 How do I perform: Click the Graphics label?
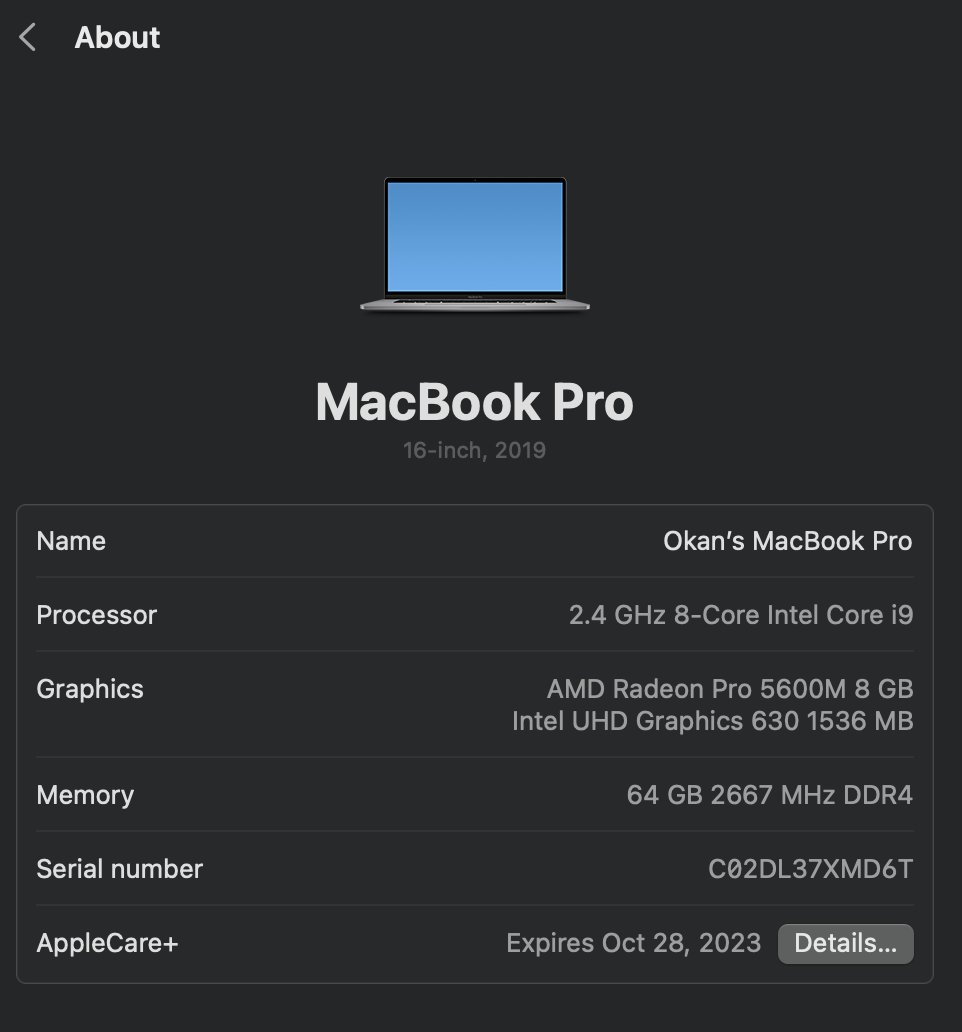[90, 689]
